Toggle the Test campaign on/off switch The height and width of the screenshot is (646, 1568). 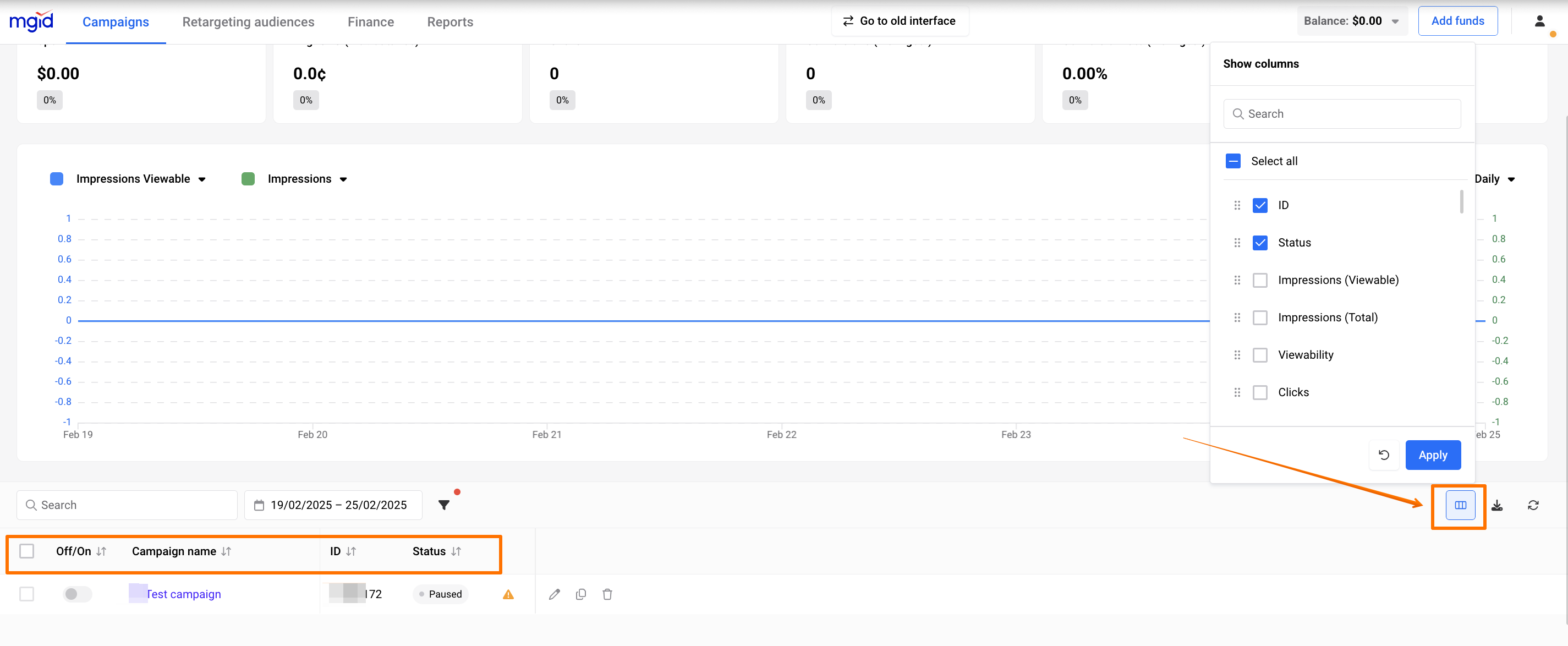[78, 594]
